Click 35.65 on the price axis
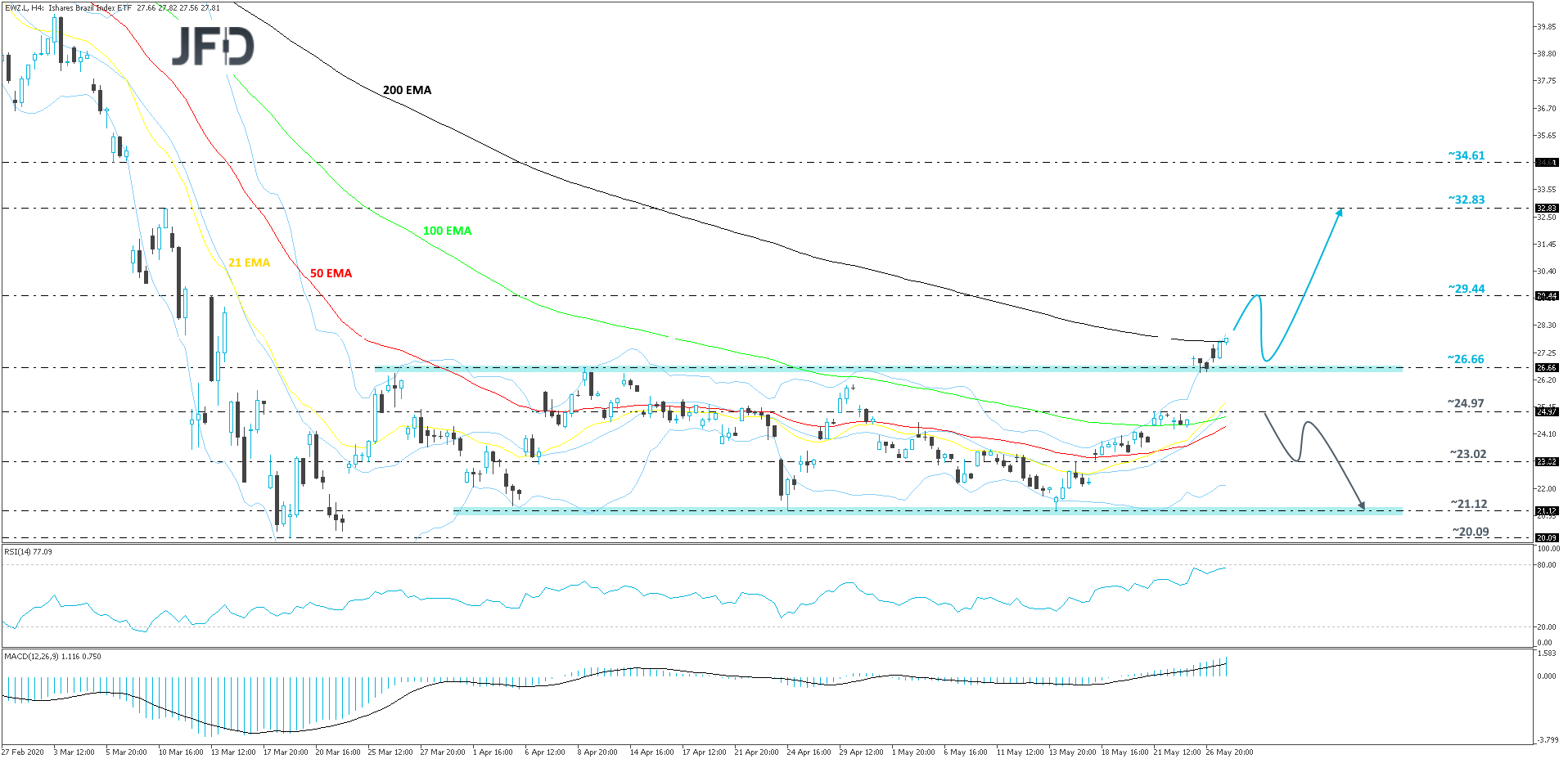Image resolution: width=1568 pixels, height=759 pixels. coord(1546,136)
